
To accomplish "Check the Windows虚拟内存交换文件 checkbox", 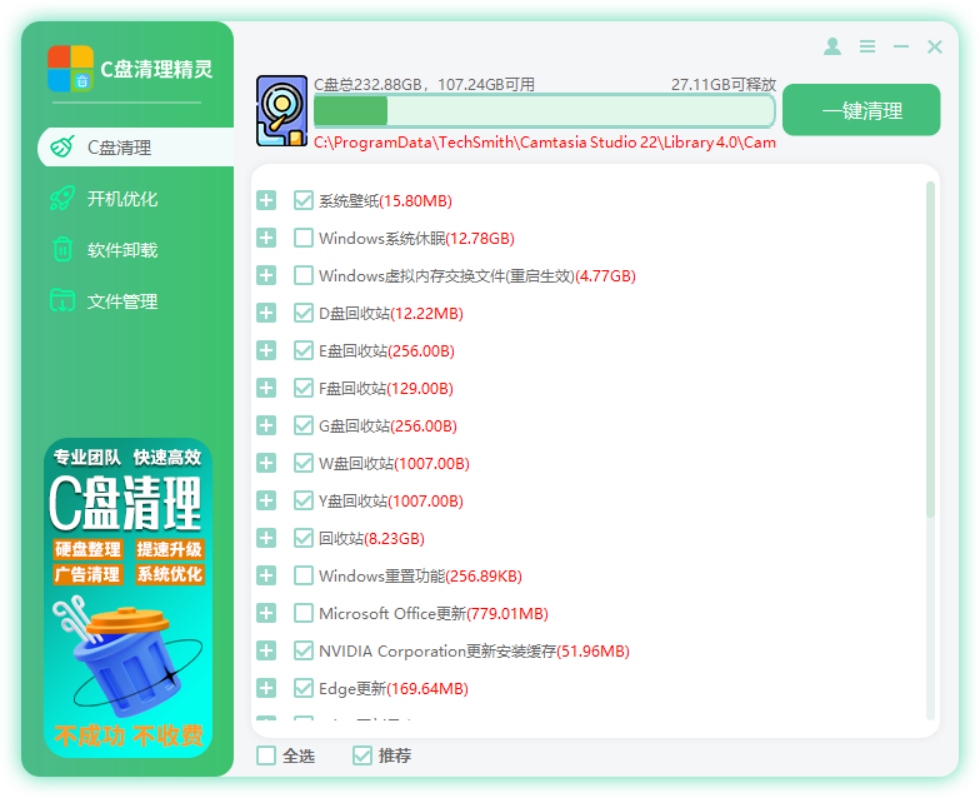I will (x=303, y=276).
